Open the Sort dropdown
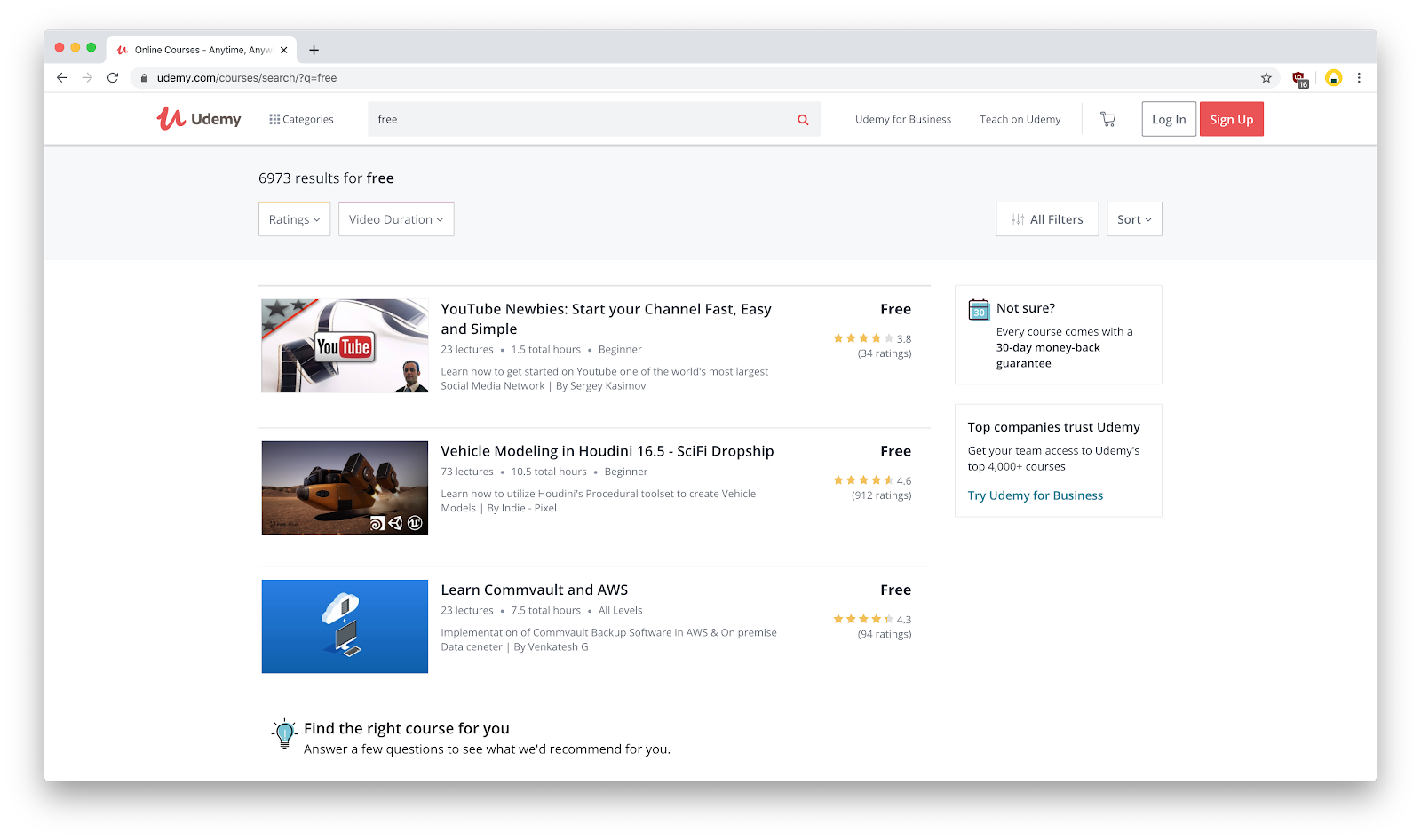1421x840 pixels. tap(1134, 219)
